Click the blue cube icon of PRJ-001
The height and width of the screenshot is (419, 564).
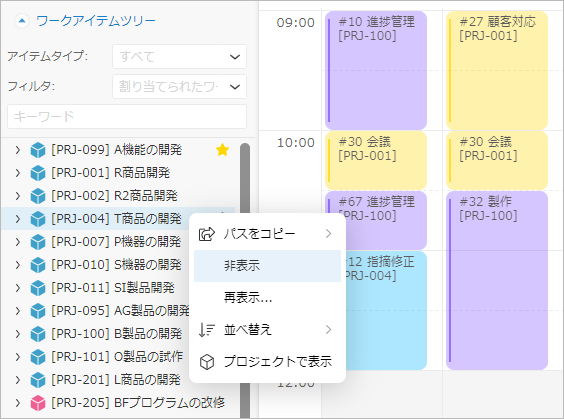pos(38,173)
